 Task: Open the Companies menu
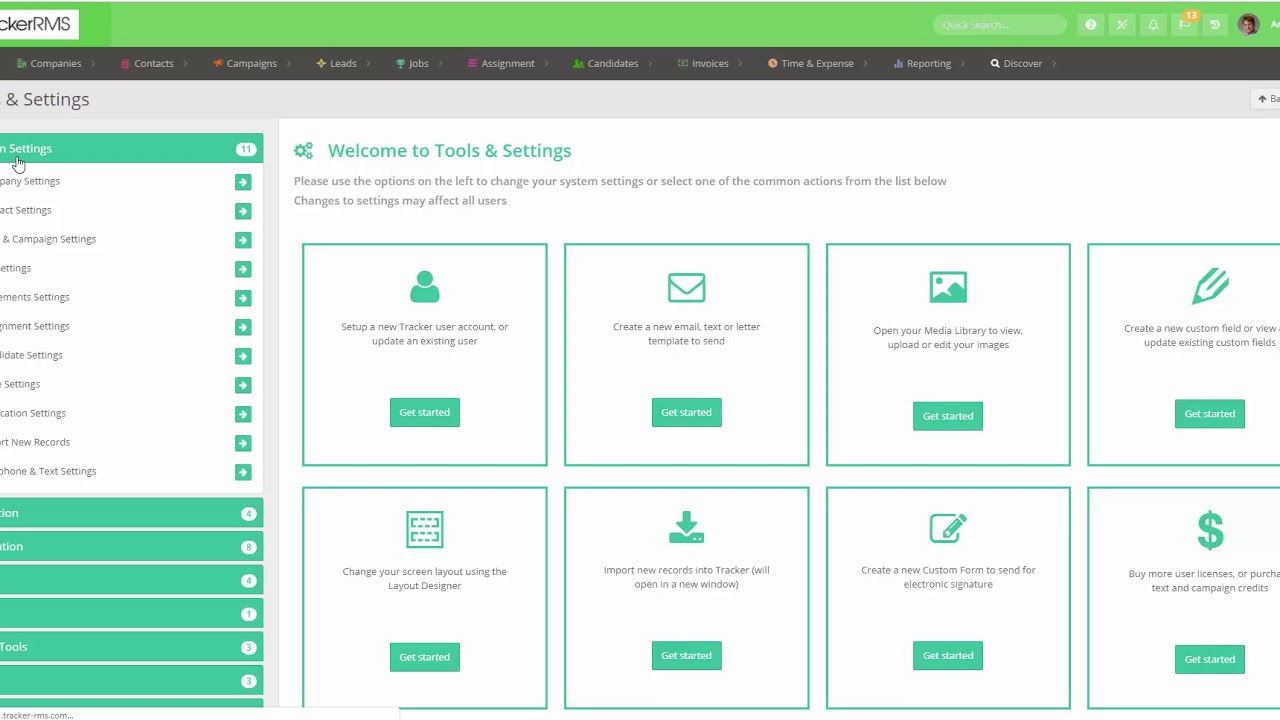point(56,63)
